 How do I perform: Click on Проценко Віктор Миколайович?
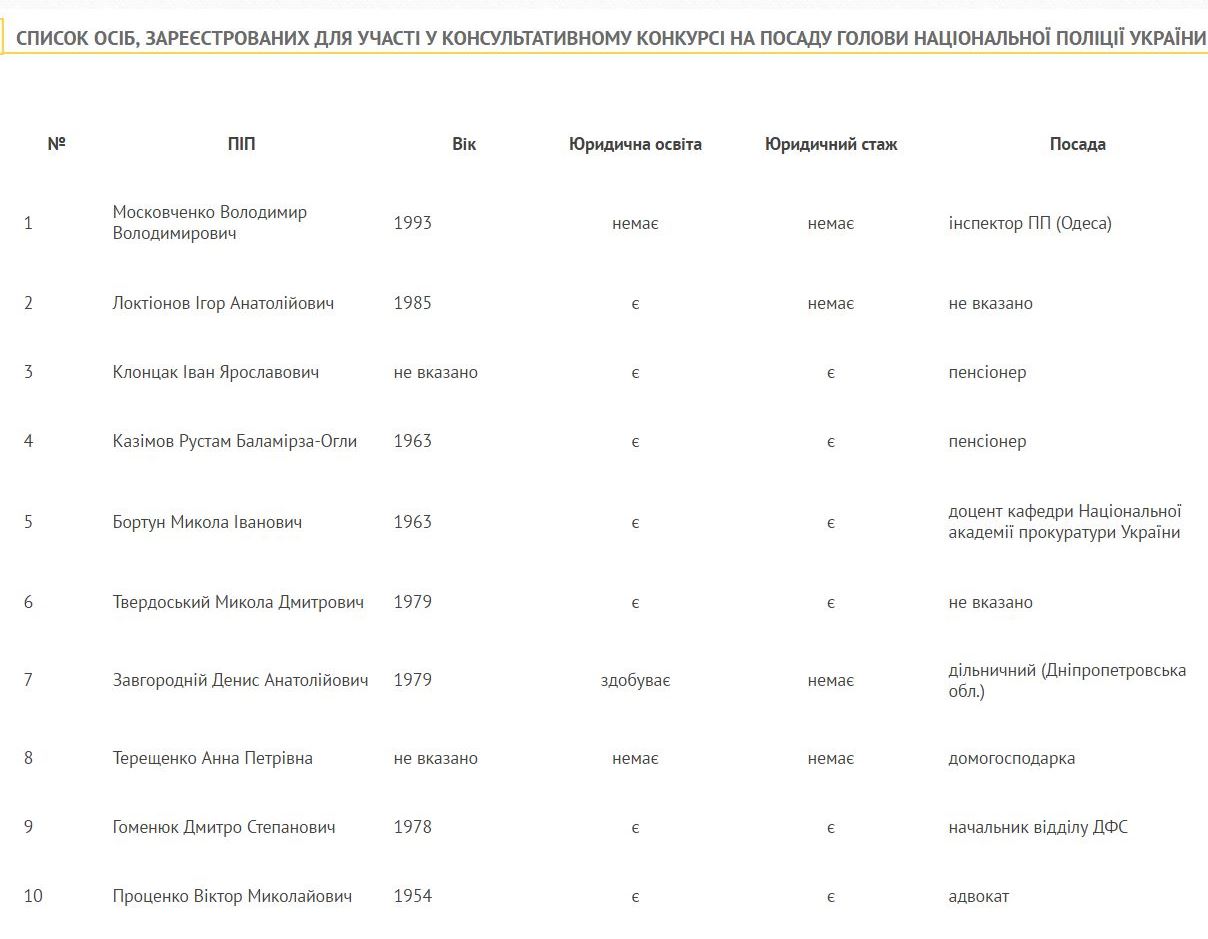[x=233, y=896]
